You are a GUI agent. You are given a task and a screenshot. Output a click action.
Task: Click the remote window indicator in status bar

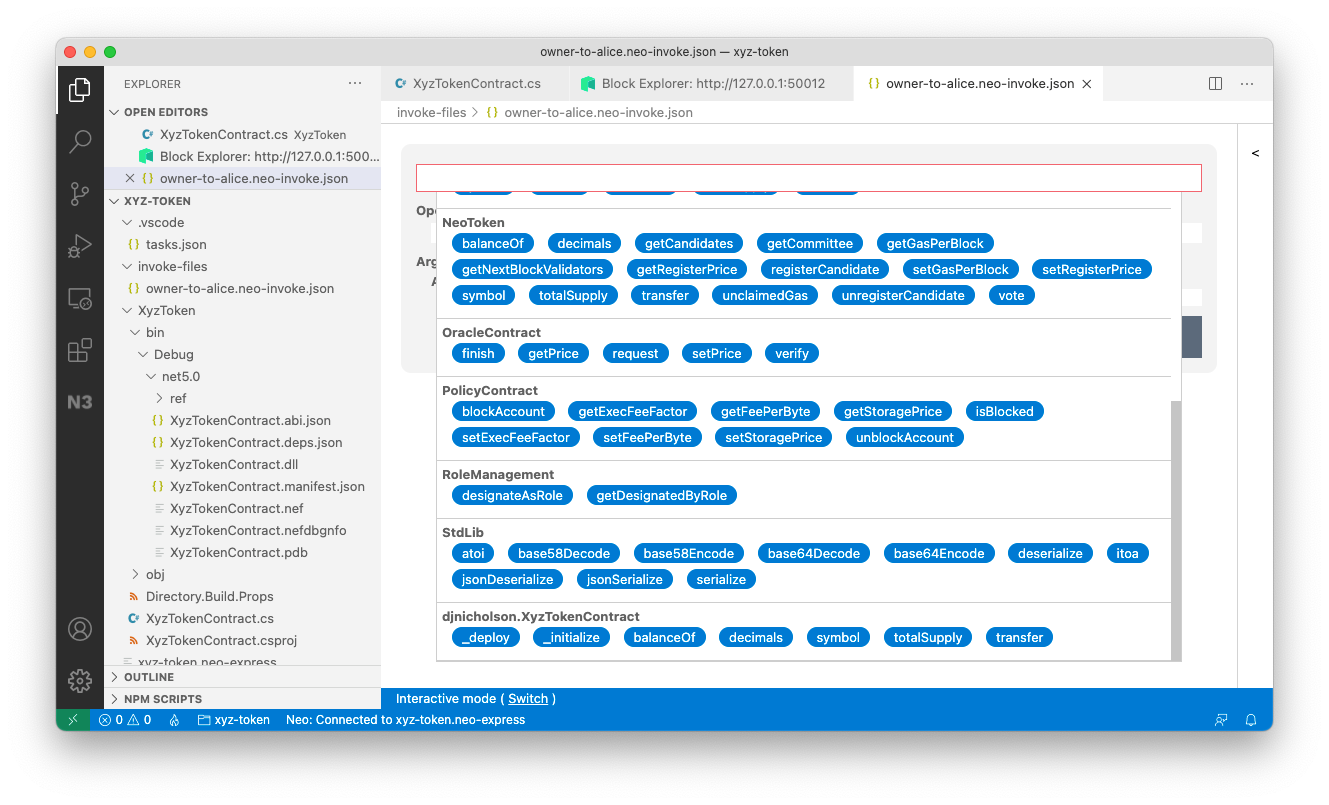[72, 720]
